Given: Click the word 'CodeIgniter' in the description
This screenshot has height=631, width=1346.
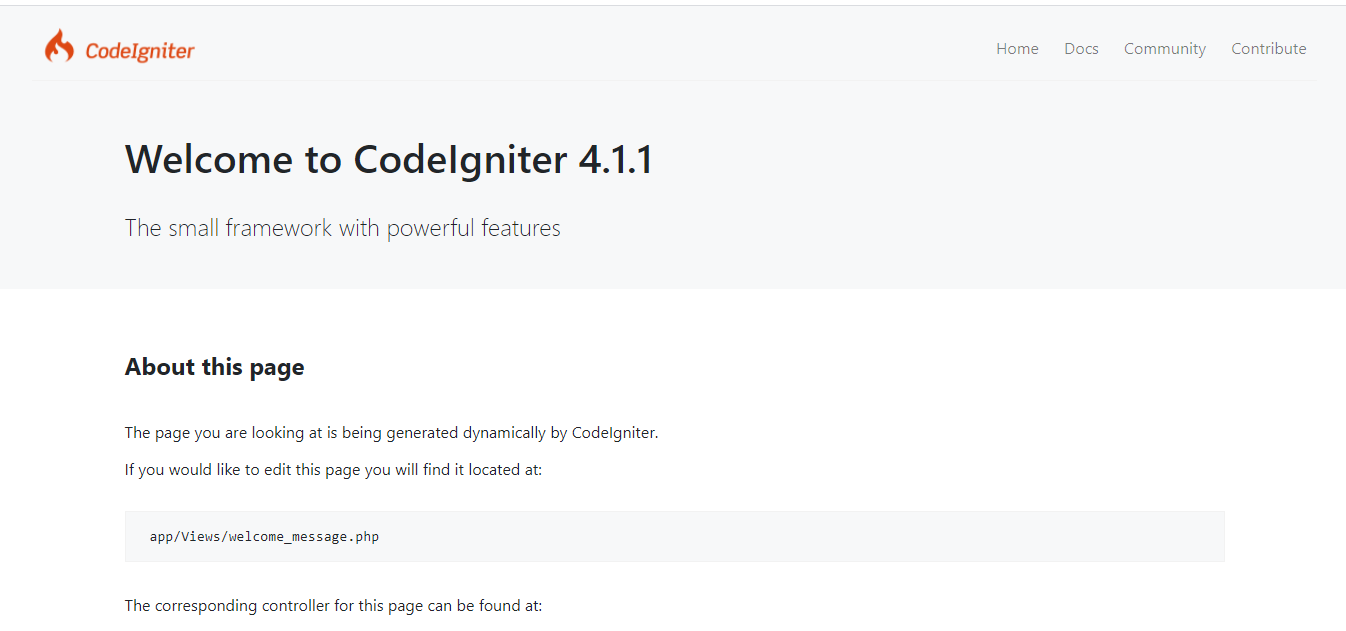Looking at the screenshot, I should point(614,432).
